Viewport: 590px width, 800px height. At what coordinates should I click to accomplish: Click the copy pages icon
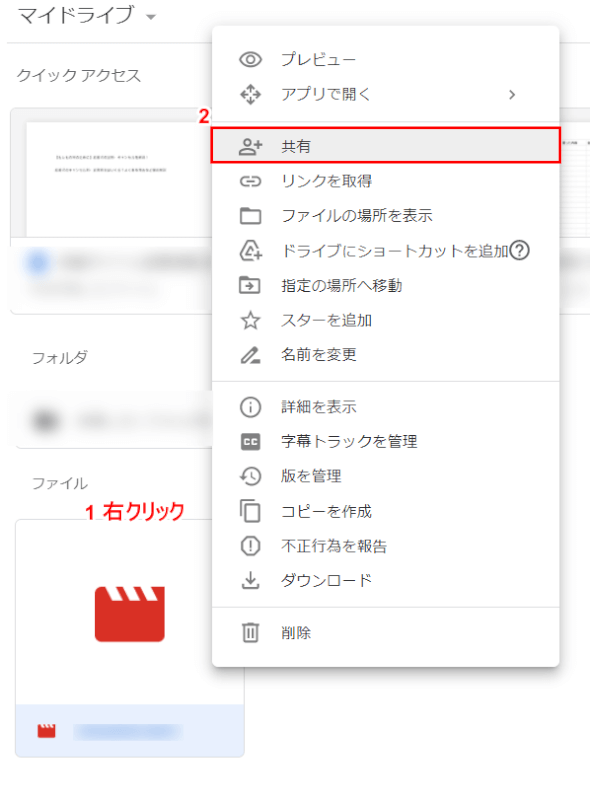(x=250, y=511)
